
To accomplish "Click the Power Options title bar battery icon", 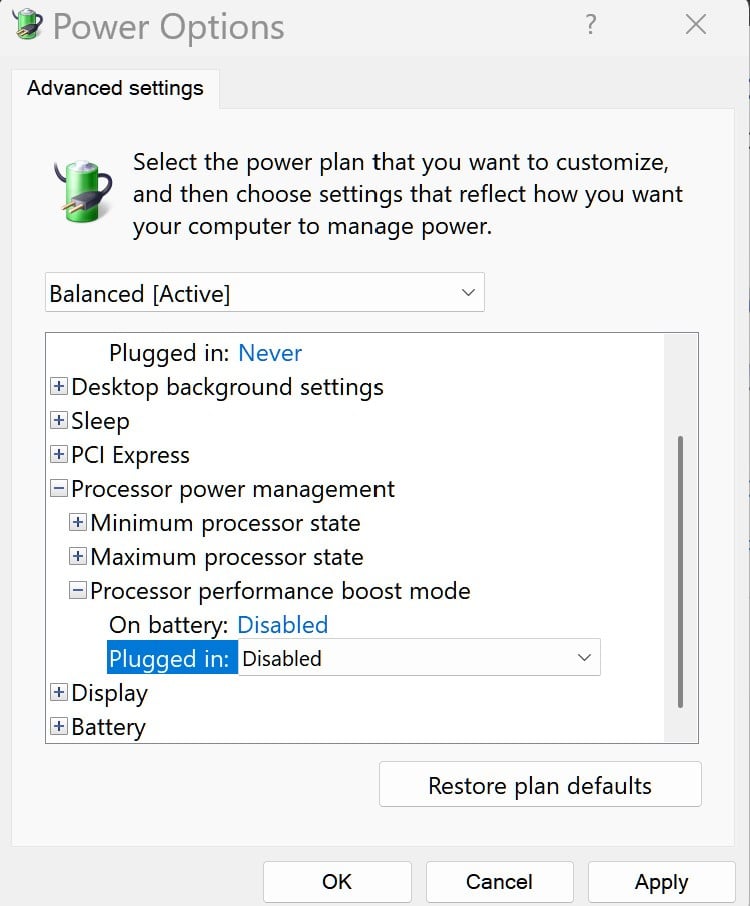I will (27, 25).
